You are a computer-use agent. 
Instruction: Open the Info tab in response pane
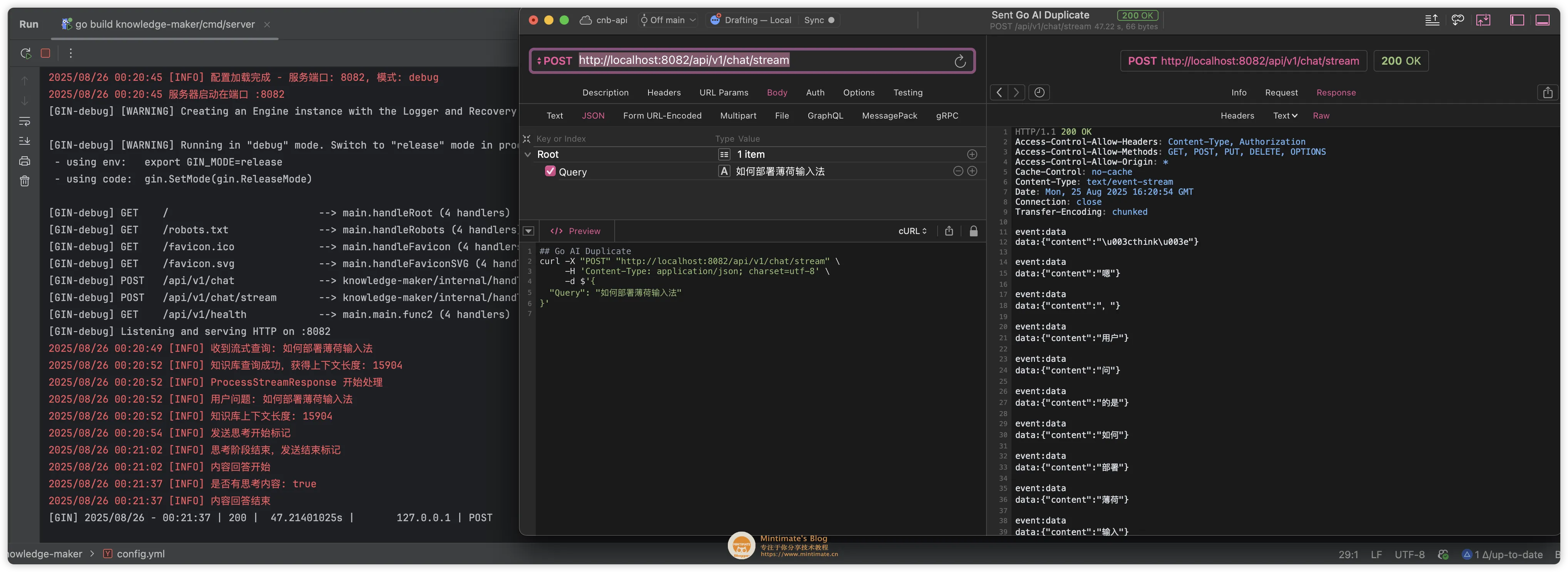(x=1239, y=92)
